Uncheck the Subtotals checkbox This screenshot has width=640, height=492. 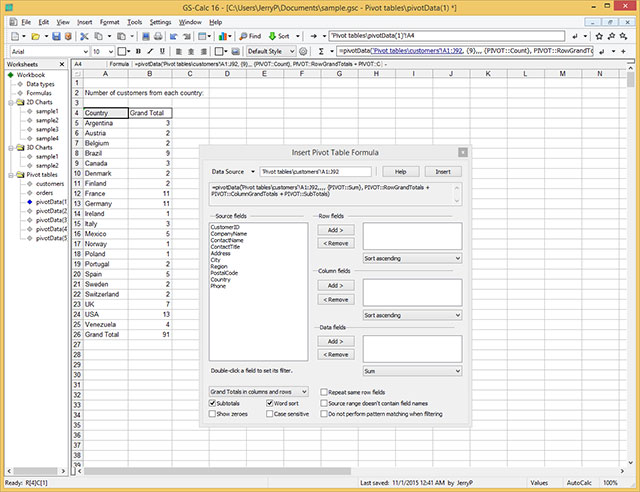(214, 402)
